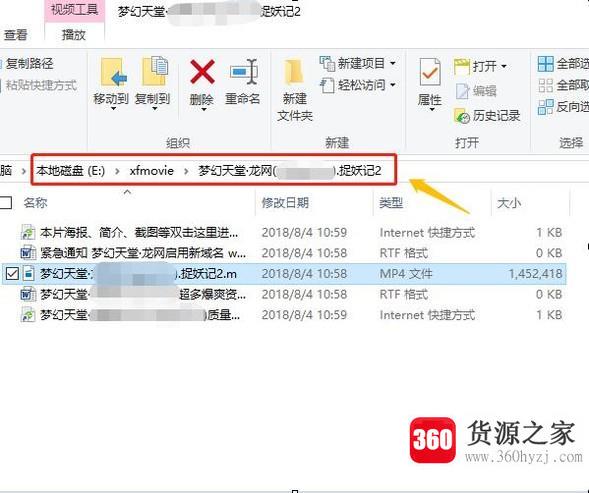
Task: Open History (历史记录) in ribbon
Action: pos(487,116)
